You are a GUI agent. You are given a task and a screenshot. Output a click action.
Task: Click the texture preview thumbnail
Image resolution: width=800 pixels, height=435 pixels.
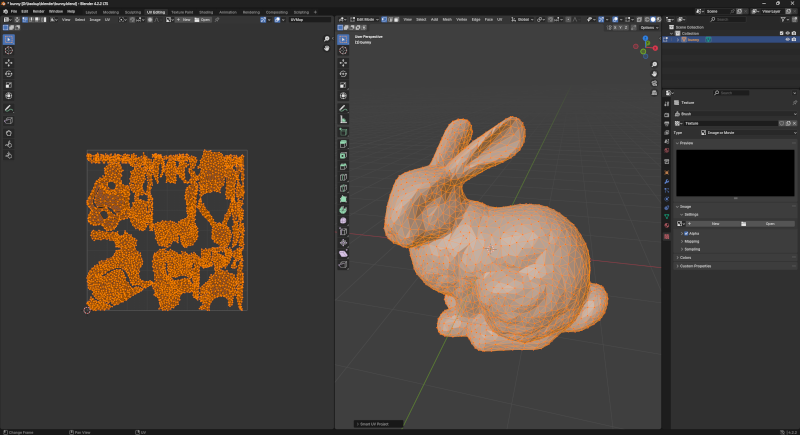coord(735,173)
